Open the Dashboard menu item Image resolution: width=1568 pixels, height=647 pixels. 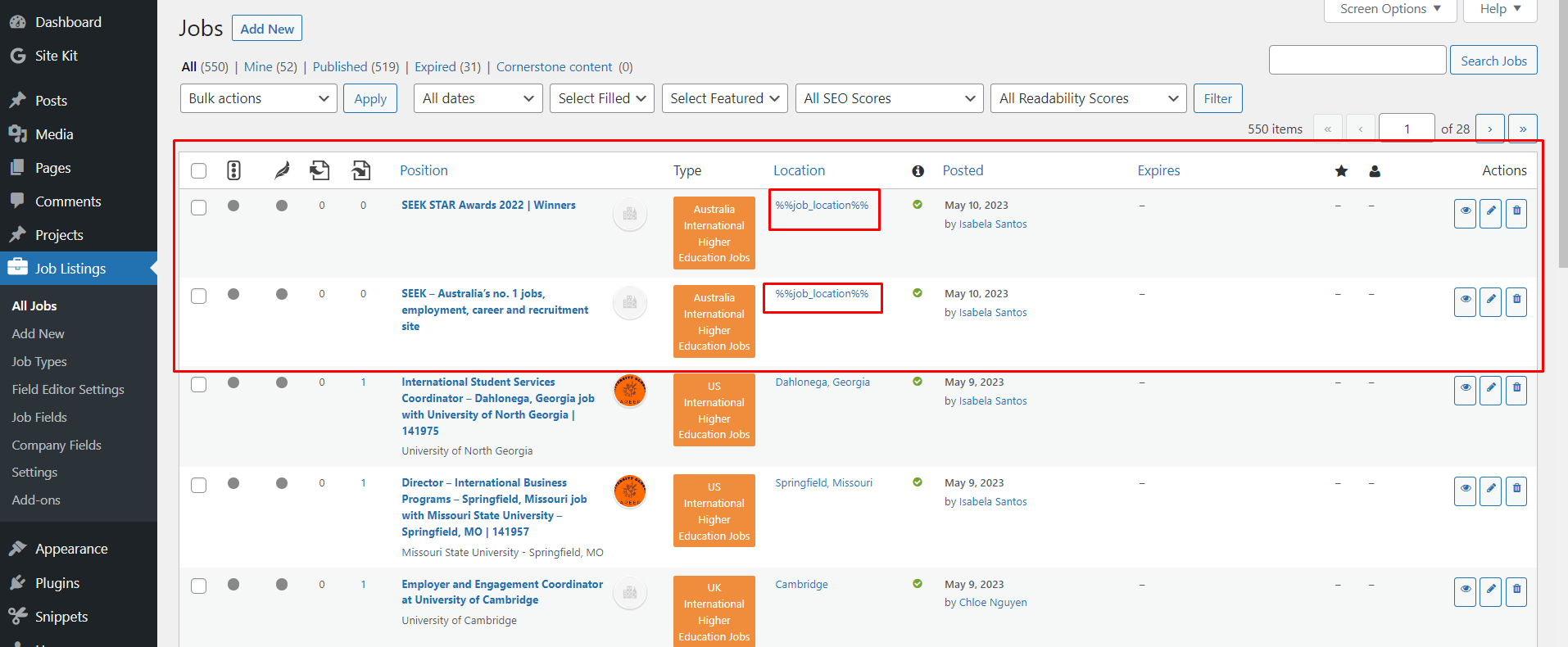tap(68, 22)
